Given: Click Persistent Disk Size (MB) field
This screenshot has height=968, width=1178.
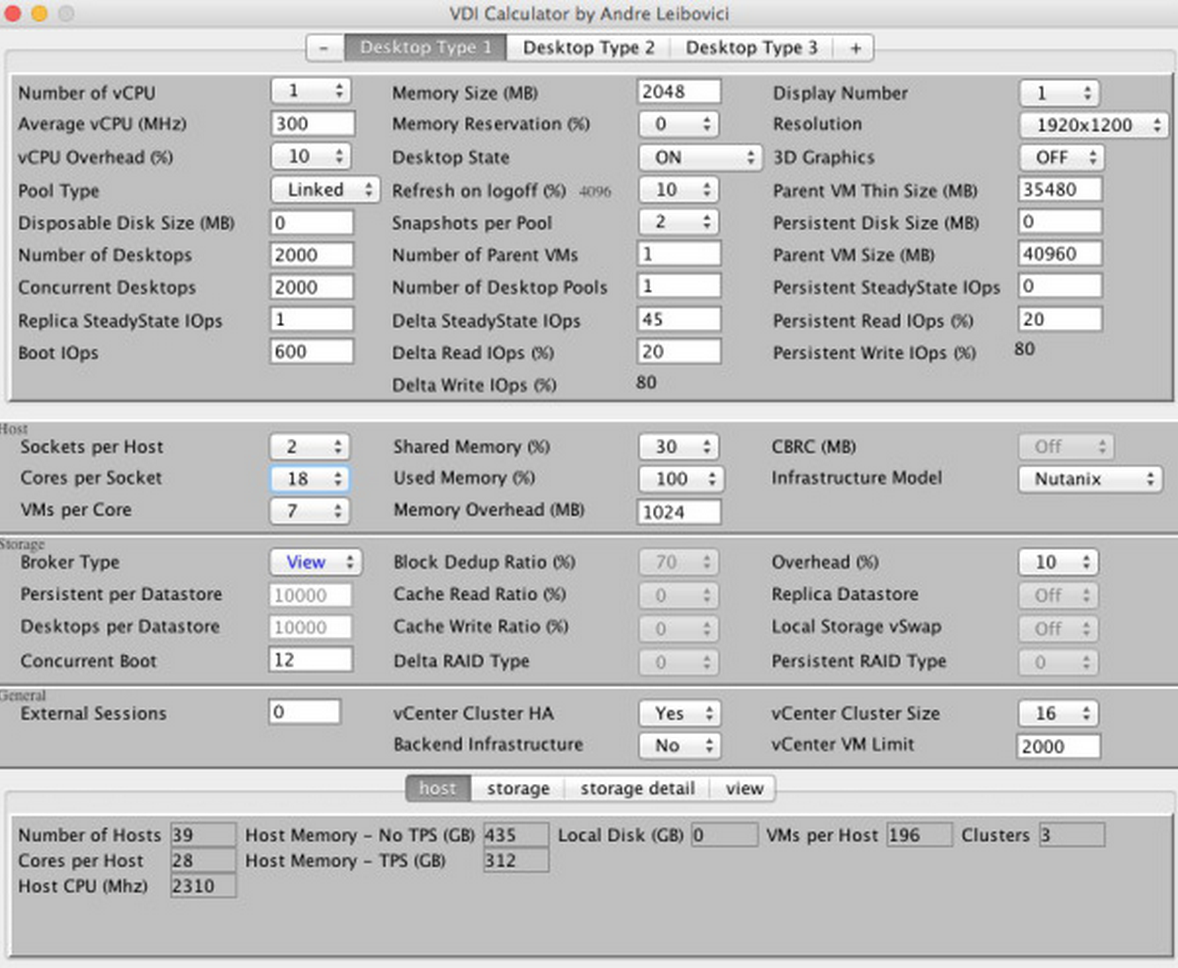Looking at the screenshot, I should [x=1060, y=222].
